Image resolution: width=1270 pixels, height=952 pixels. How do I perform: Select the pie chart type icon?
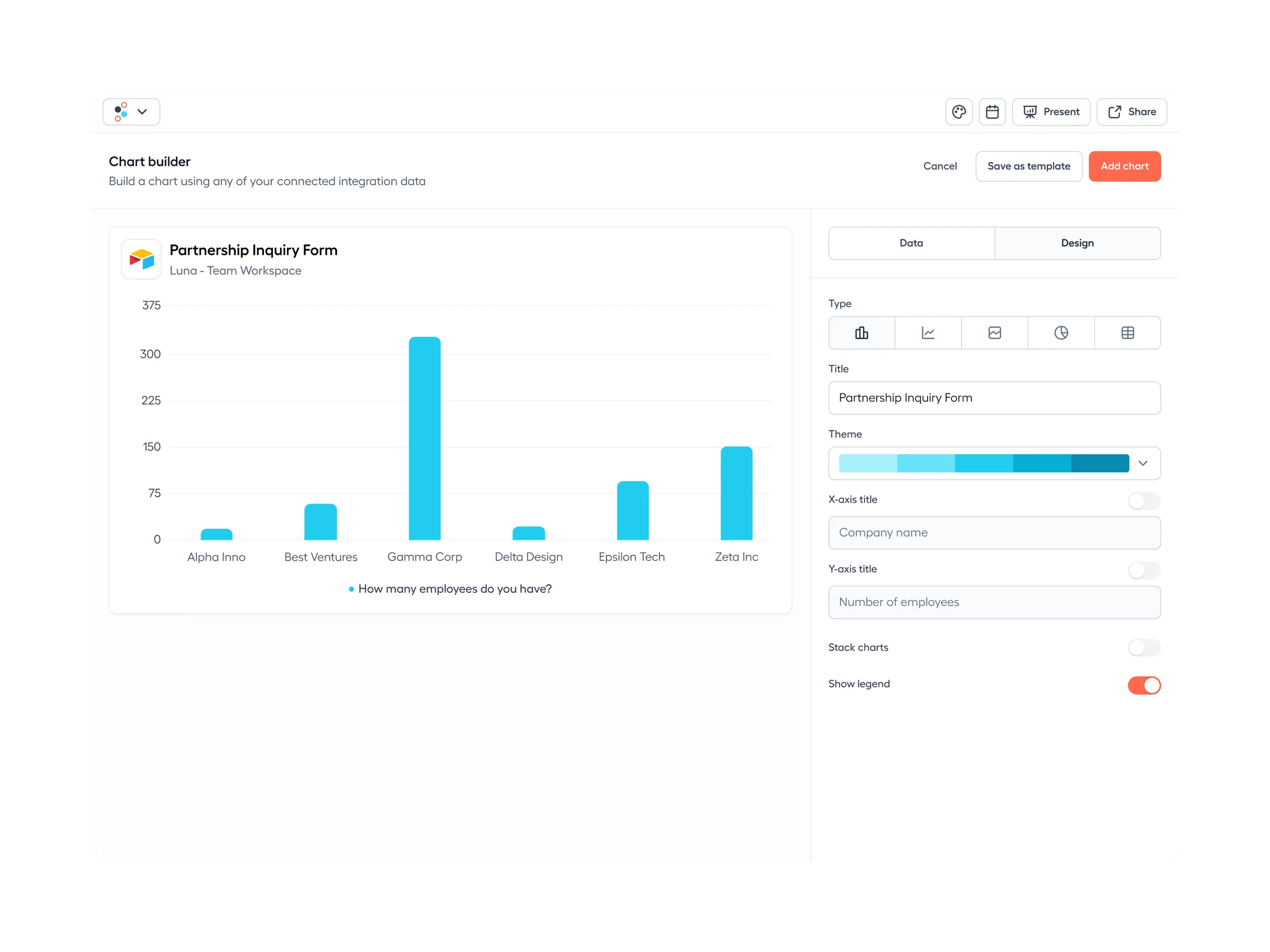point(1061,333)
